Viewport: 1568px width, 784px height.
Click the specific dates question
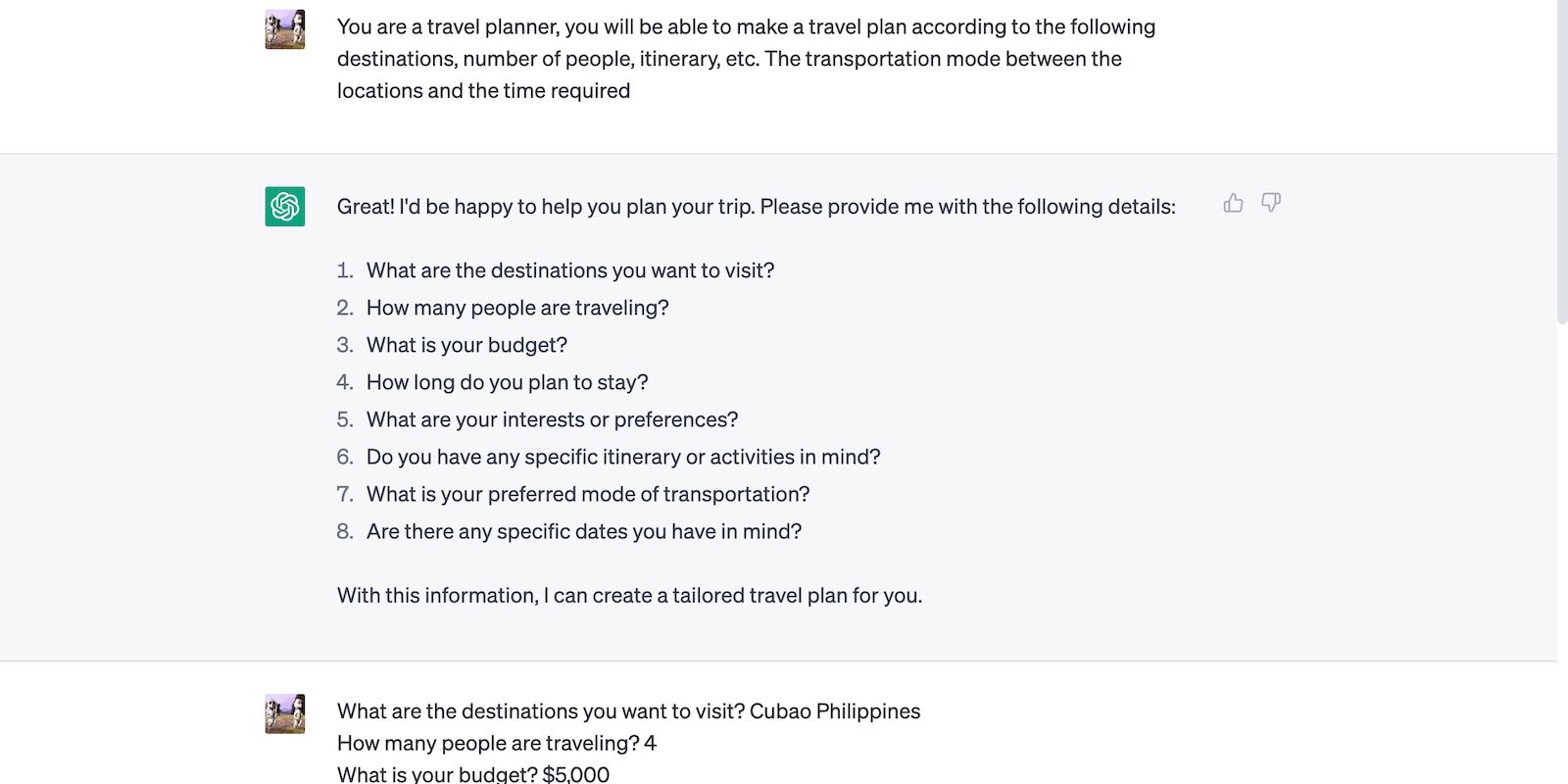[584, 531]
